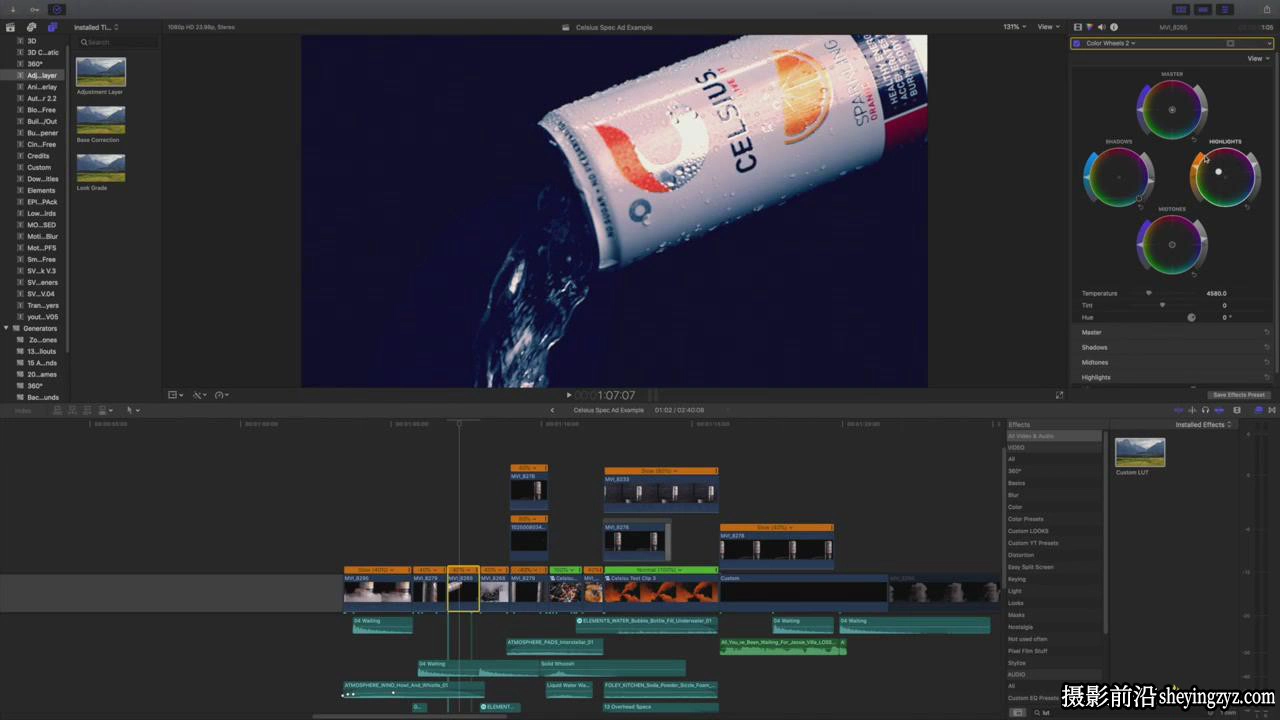Open the Color inspector prism icon

point(1089,27)
